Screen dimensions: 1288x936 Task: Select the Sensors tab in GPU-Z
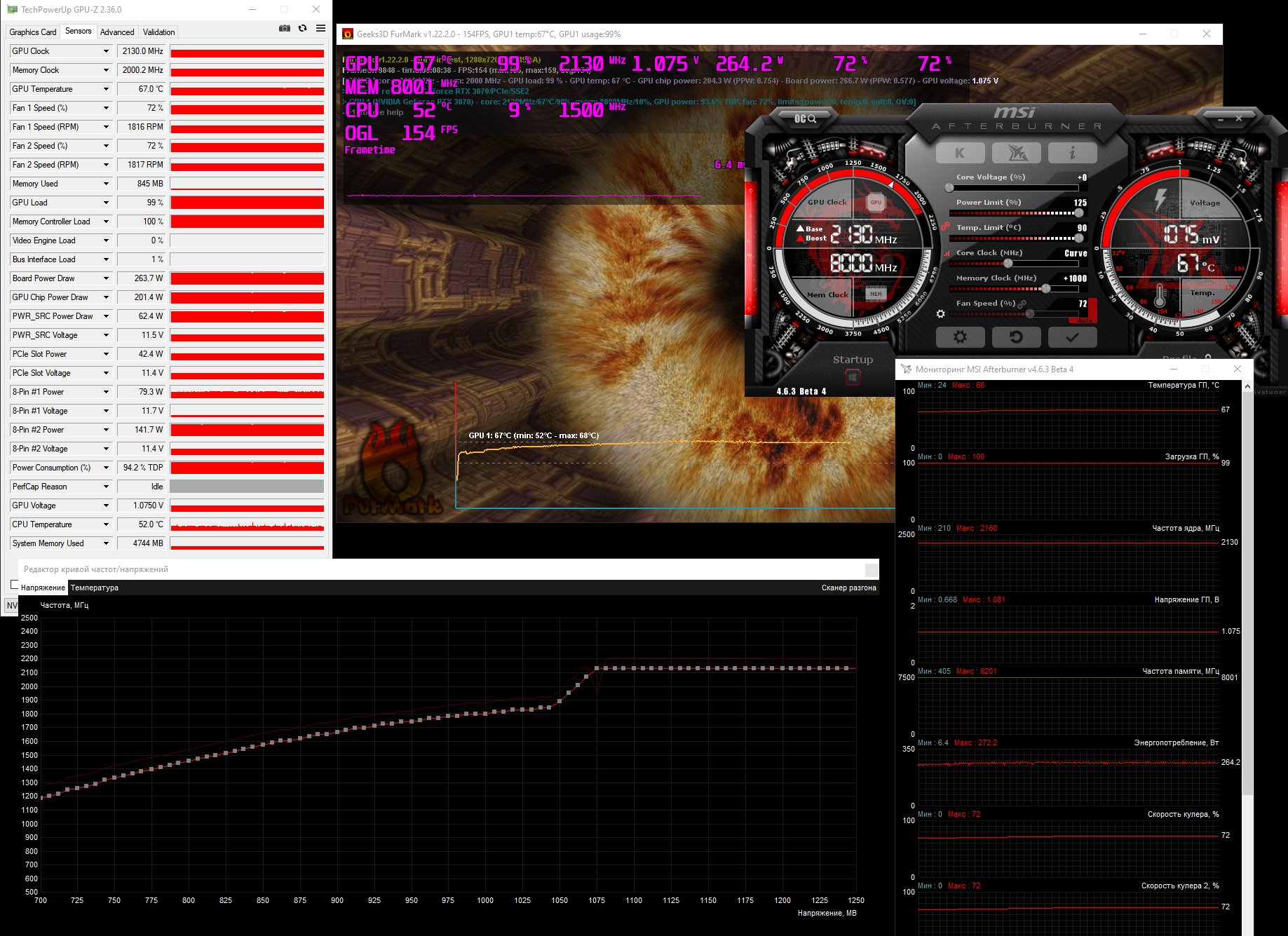click(x=79, y=32)
